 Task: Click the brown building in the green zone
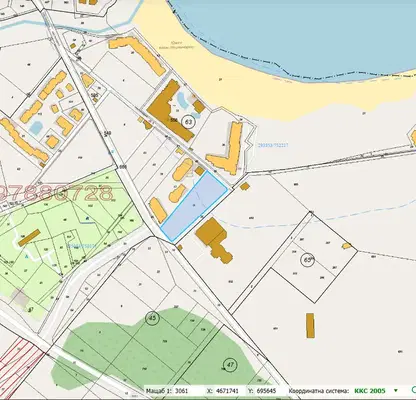(29, 238)
